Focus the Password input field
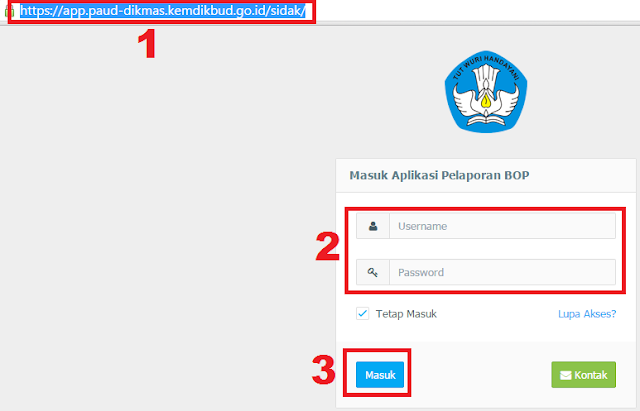Image resolution: width=640 pixels, height=411 pixels. click(502, 272)
